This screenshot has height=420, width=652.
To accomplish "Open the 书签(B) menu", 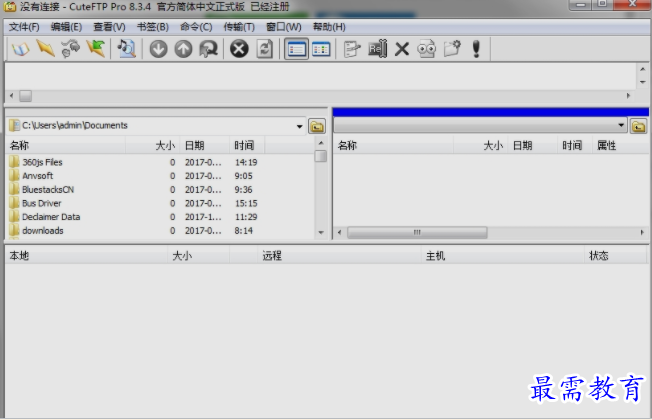I will click(153, 27).
